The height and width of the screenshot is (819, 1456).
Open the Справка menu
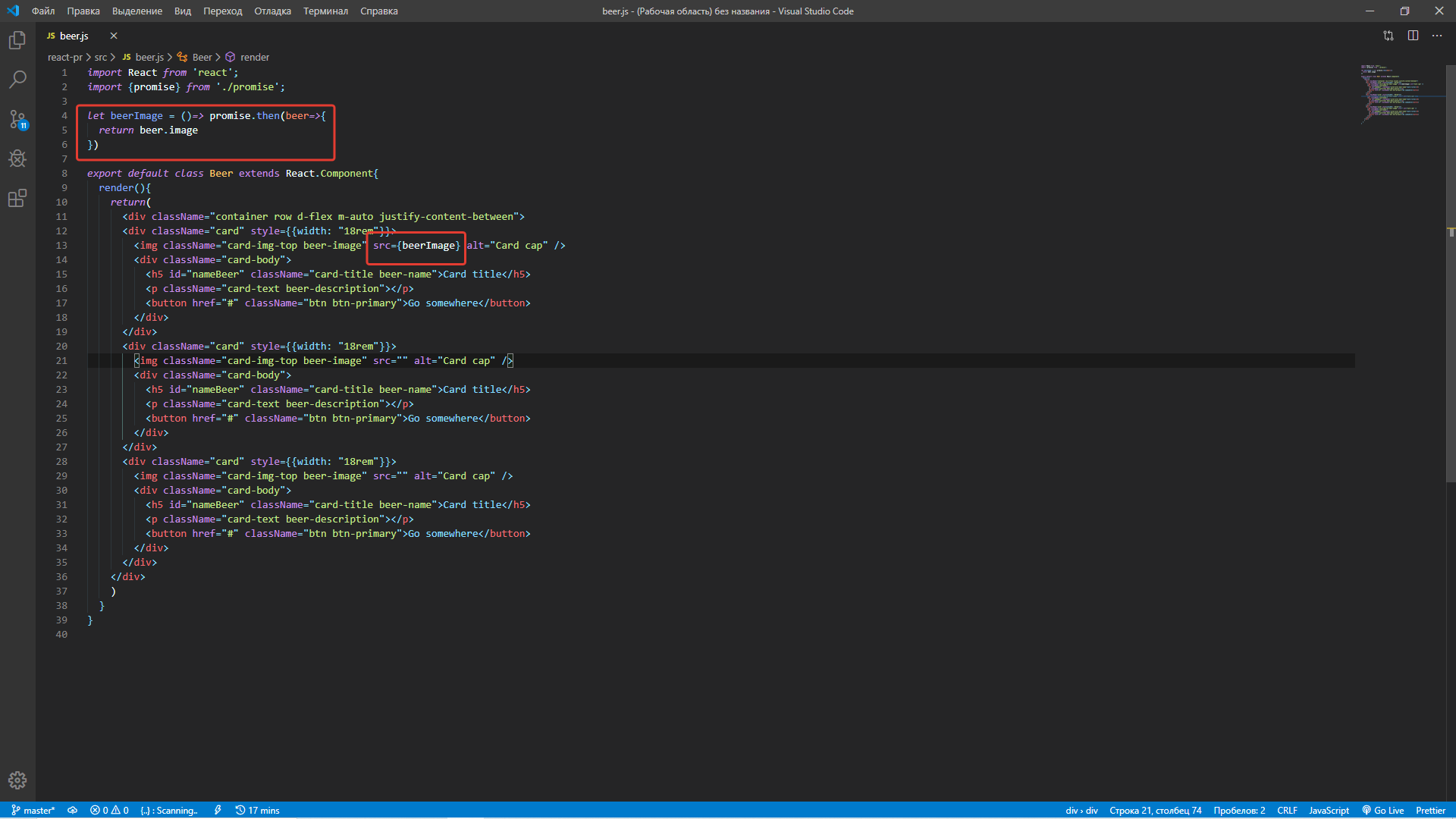pos(379,11)
